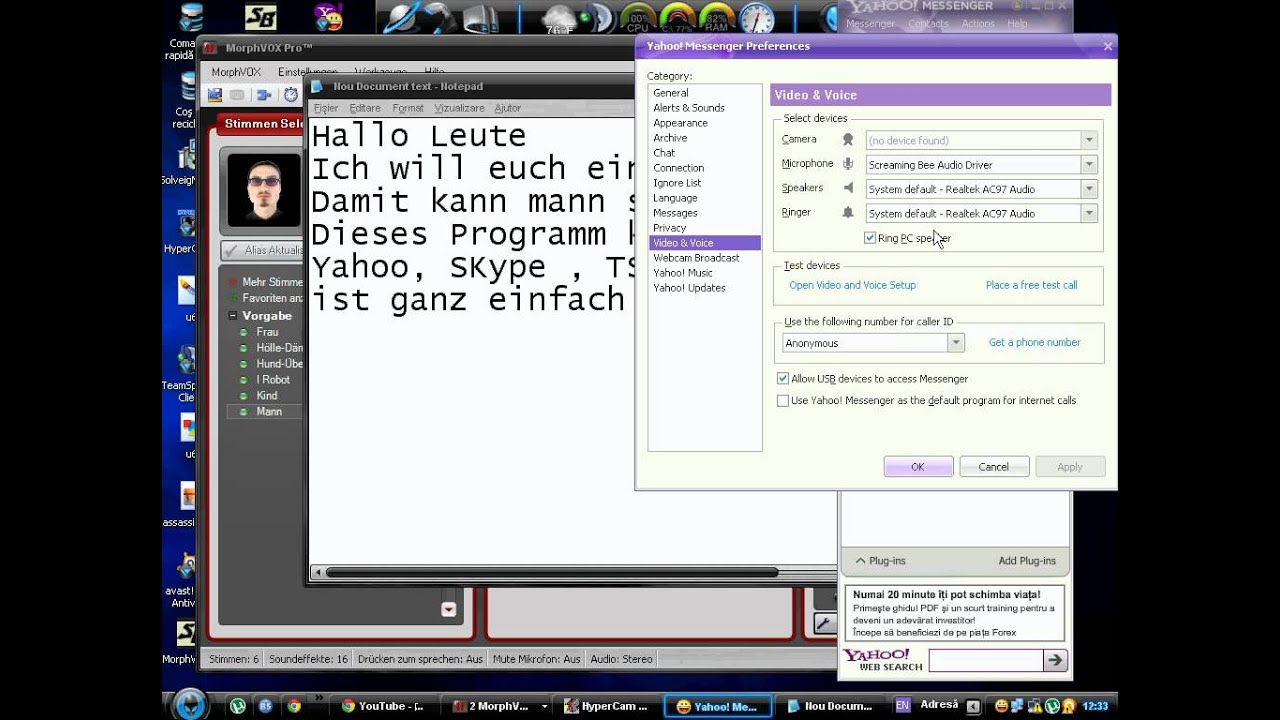Click the uTorrent quick launch icon
Image resolution: width=1280 pixels, height=720 pixels.
[238, 705]
